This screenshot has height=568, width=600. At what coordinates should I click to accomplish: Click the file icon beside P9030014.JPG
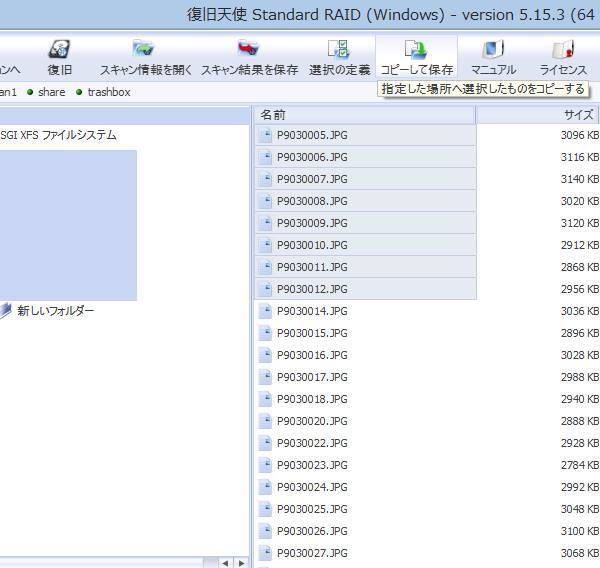pos(266,311)
